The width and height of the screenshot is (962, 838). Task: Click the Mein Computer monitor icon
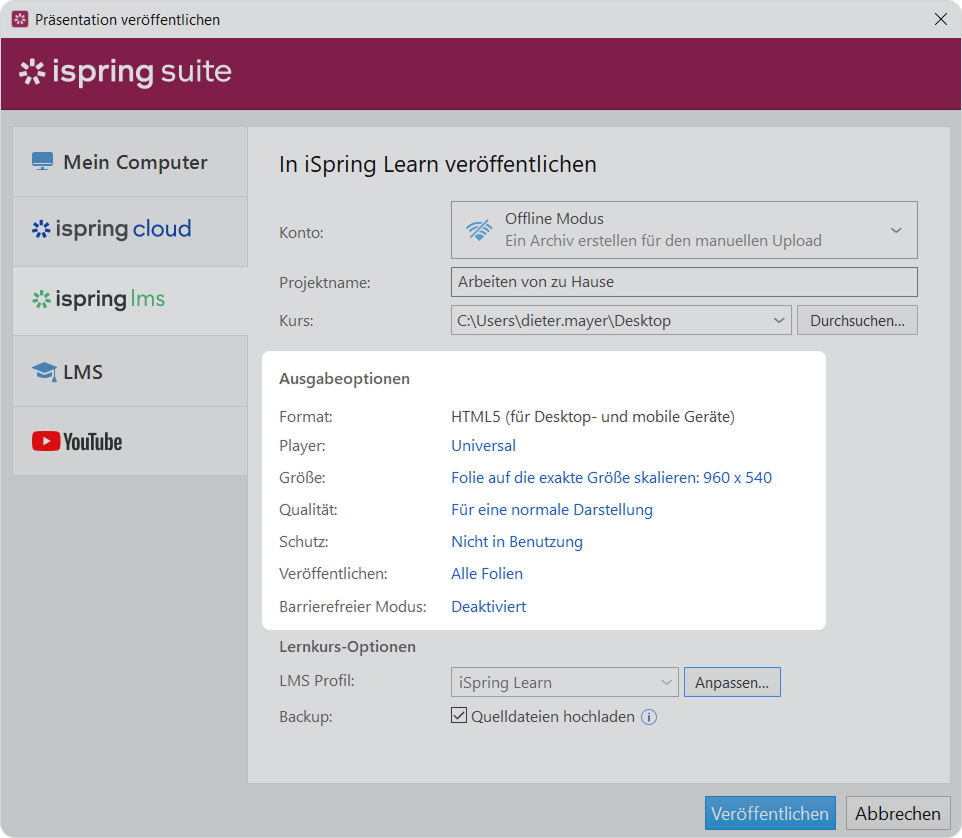[42, 162]
